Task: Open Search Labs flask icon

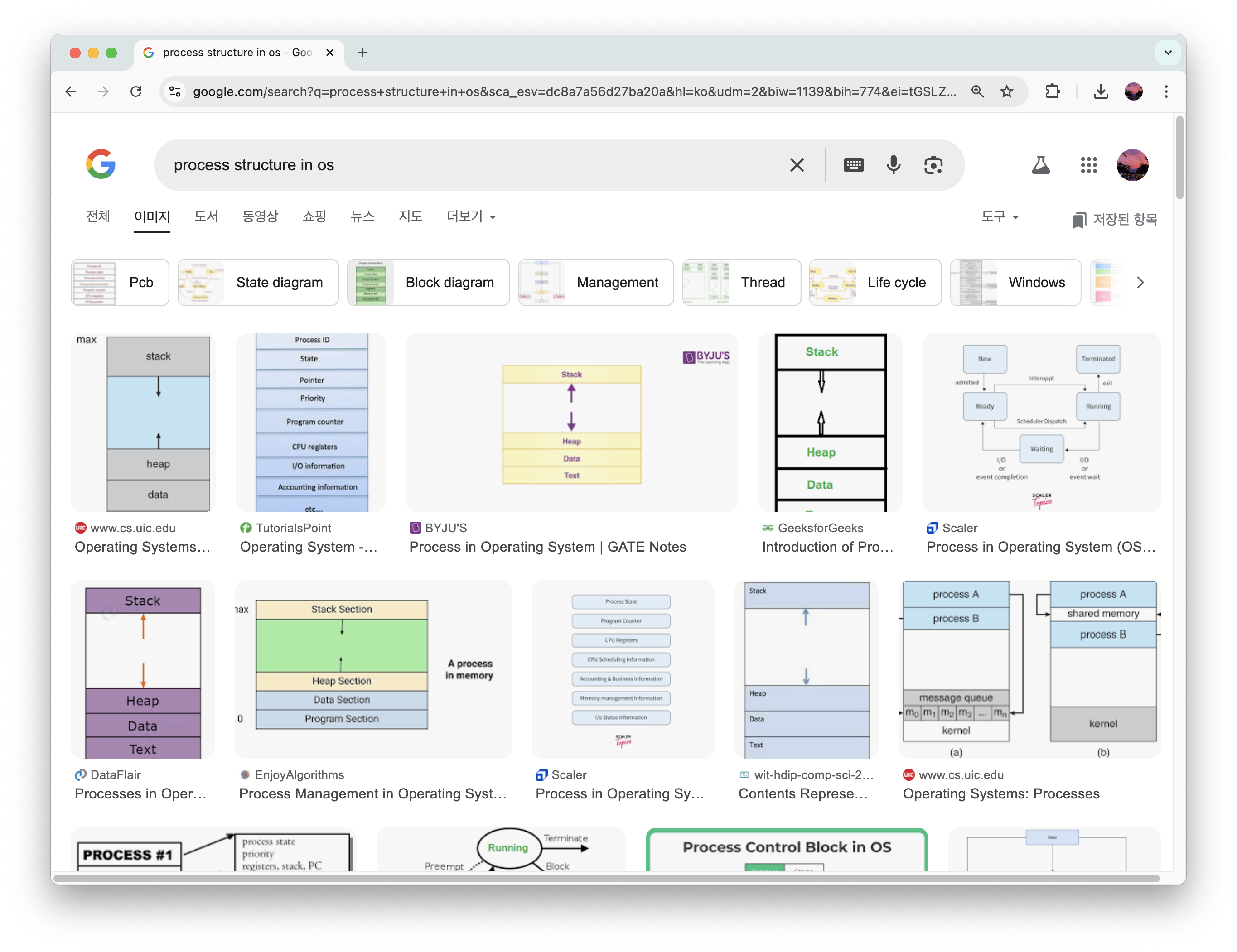Action: pyautogui.click(x=1040, y=165)
